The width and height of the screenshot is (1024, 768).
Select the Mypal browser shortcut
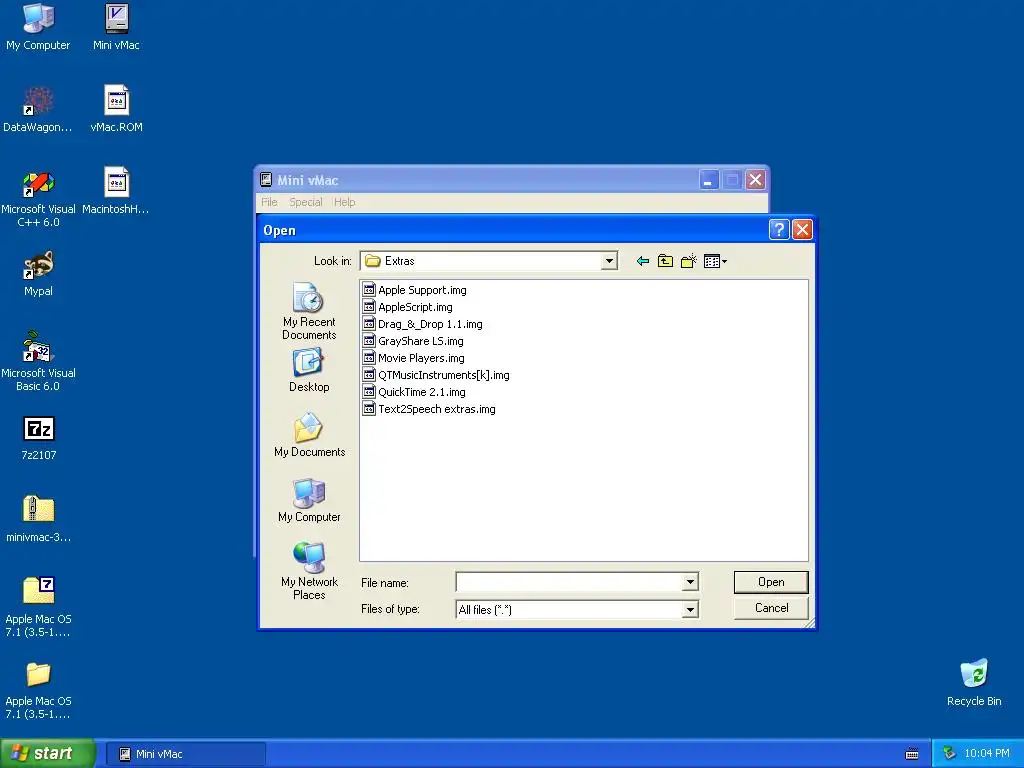tap(38, 273)
